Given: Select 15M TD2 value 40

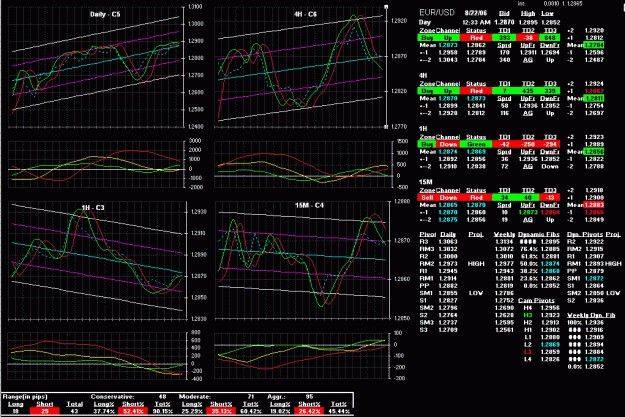Looking at the screenshot, I should click(x=528, y=198).
